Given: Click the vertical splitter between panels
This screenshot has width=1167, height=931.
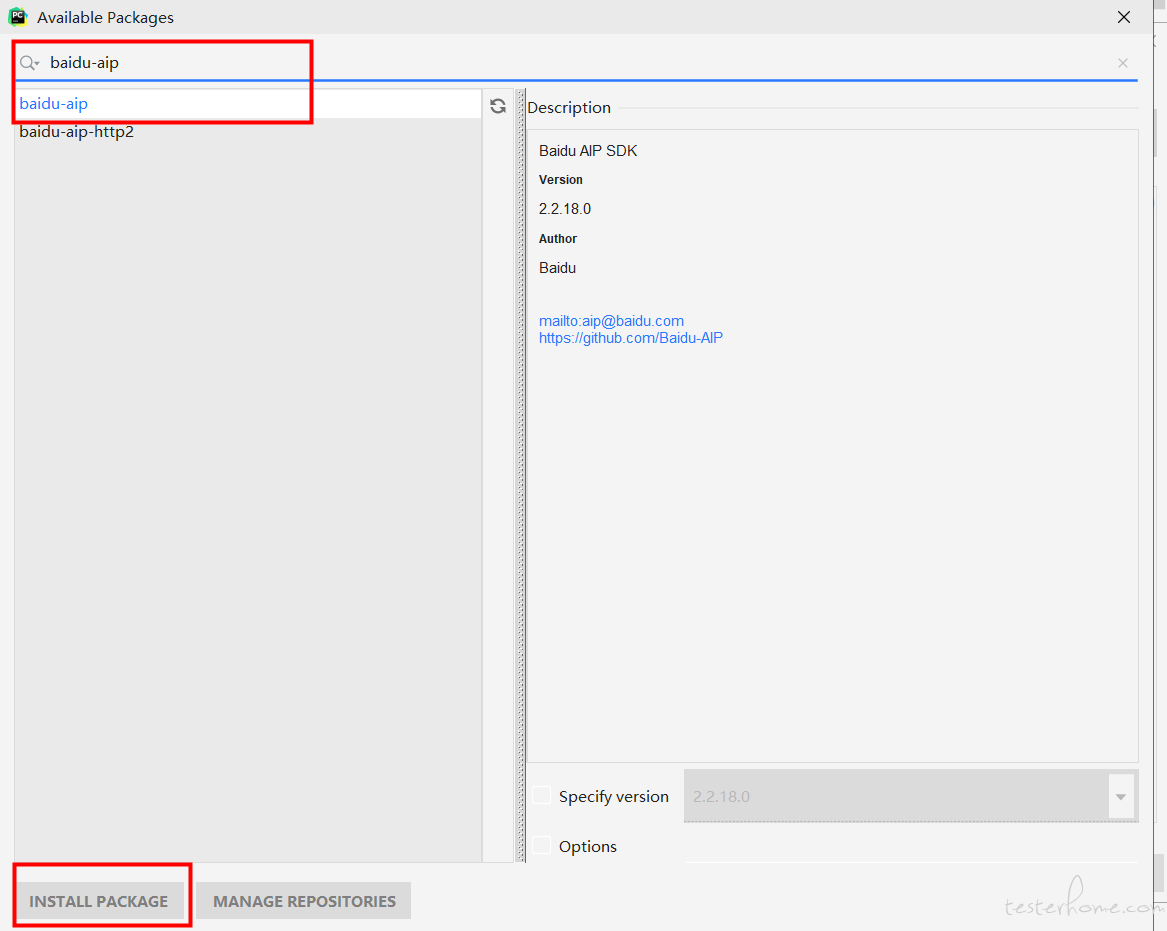Looking at the screenshot, I should coord(520,476).
